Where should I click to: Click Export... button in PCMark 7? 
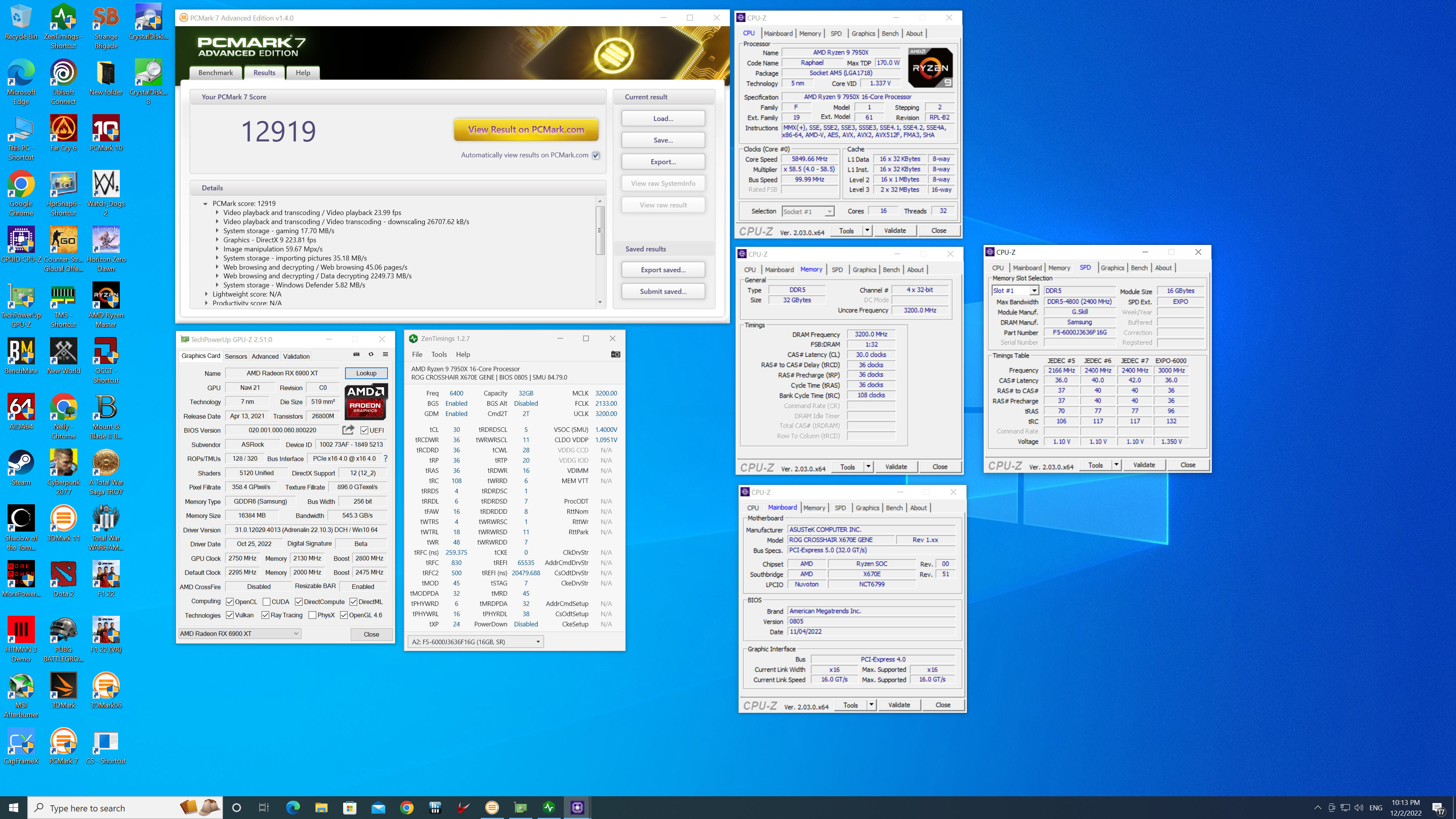[663, 162]
